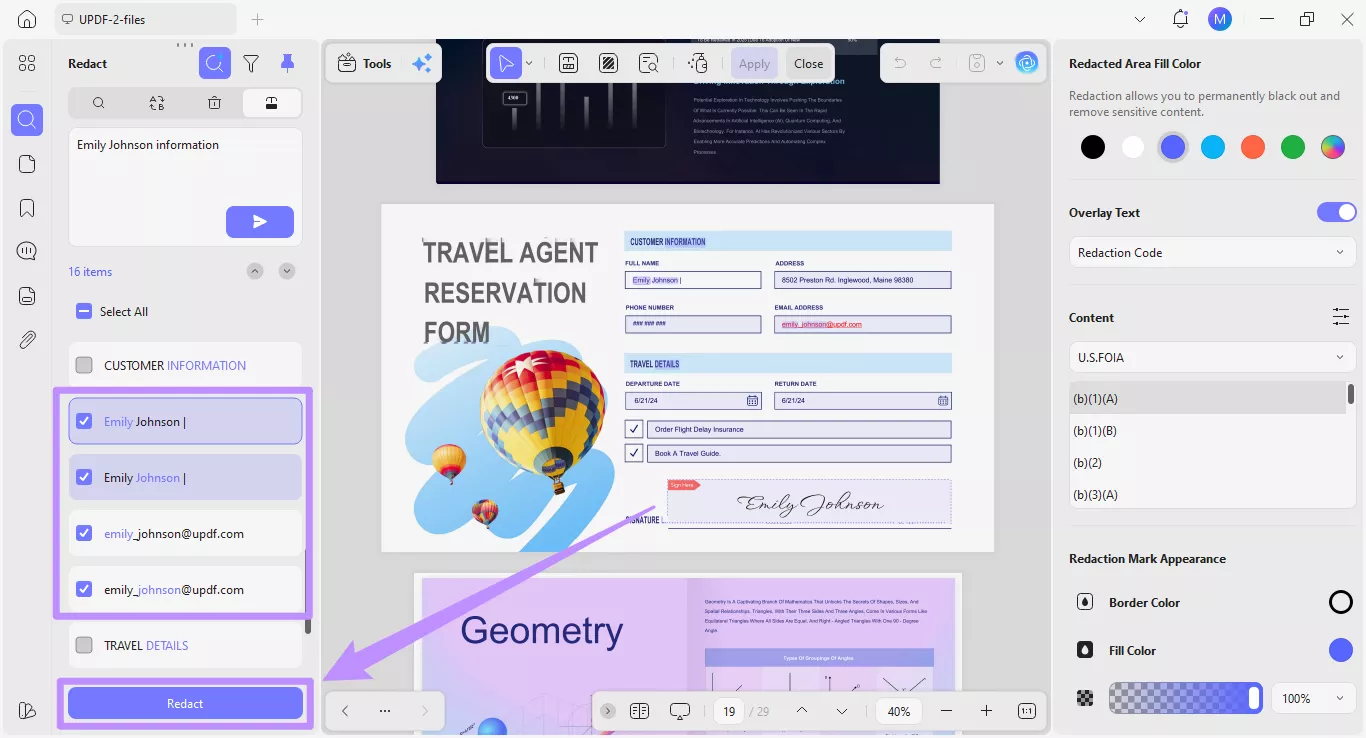Screen dimensions: 1366x738
Task: Click the page number field showing 19
Action: click(730, 711)
